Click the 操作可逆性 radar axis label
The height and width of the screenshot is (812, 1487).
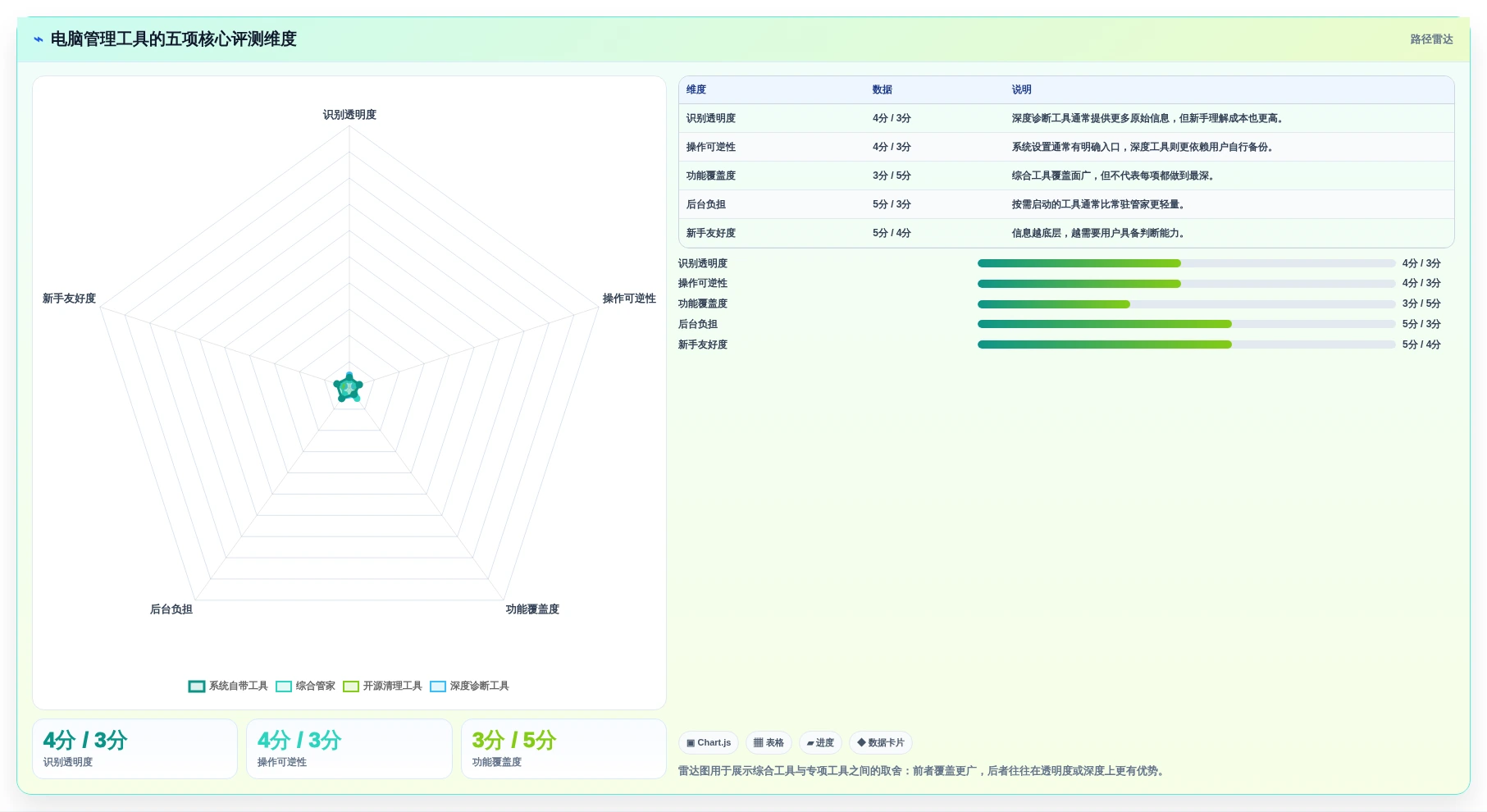point(629,299)
